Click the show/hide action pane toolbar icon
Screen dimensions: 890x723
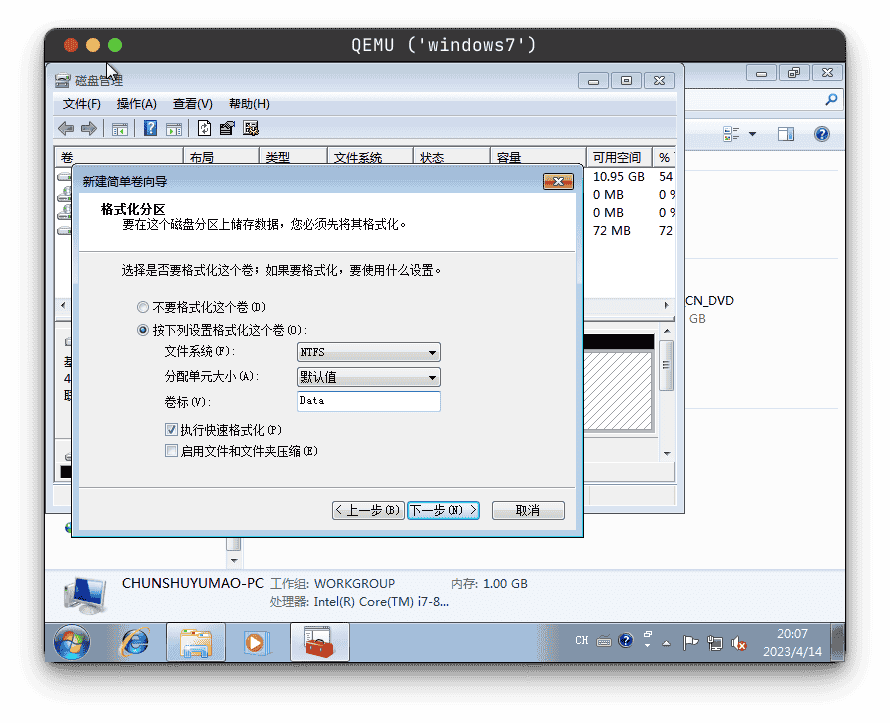tap(174, 129)
